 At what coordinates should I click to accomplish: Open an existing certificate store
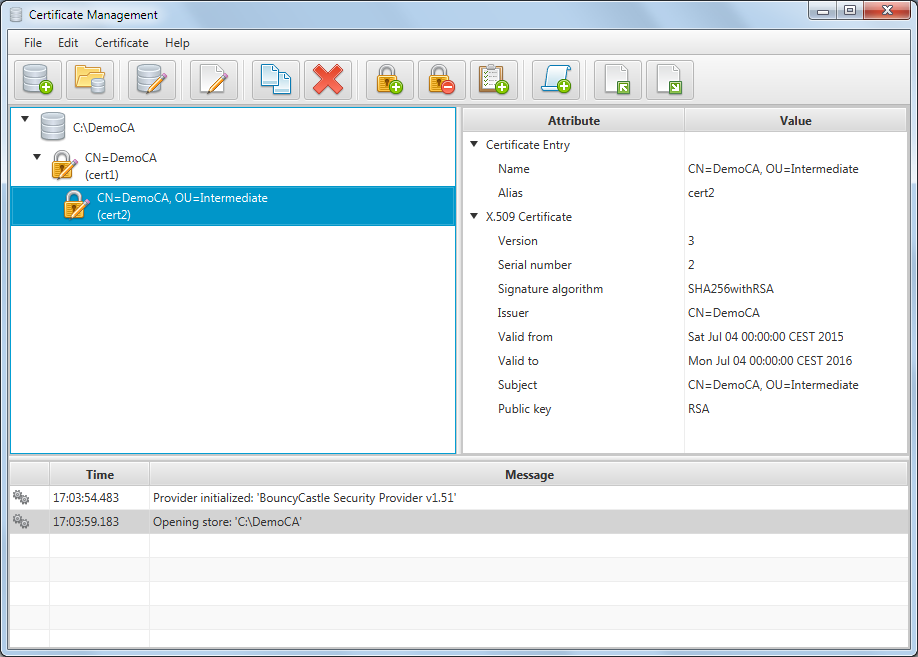(90, 80)
